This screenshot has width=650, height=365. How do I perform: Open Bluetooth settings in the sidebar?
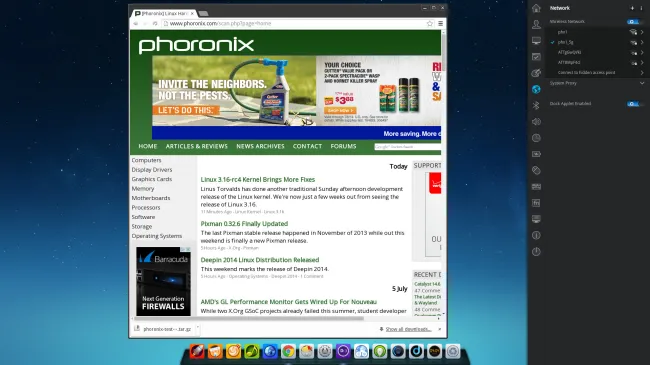coord(536,105)
